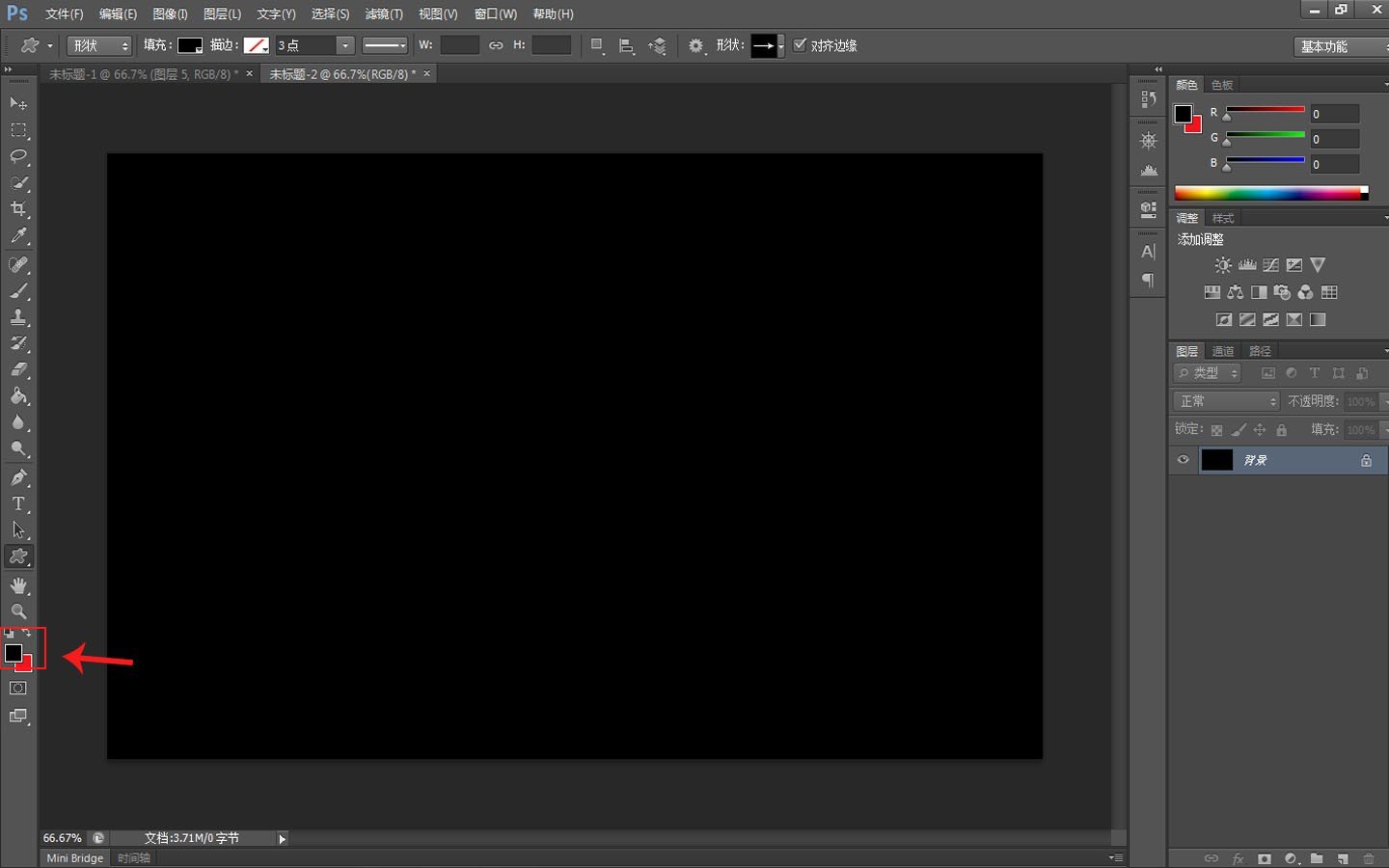The image size is (1389, 868).
Task: Create new layer icon
Action: click(x=1343, y=858)
